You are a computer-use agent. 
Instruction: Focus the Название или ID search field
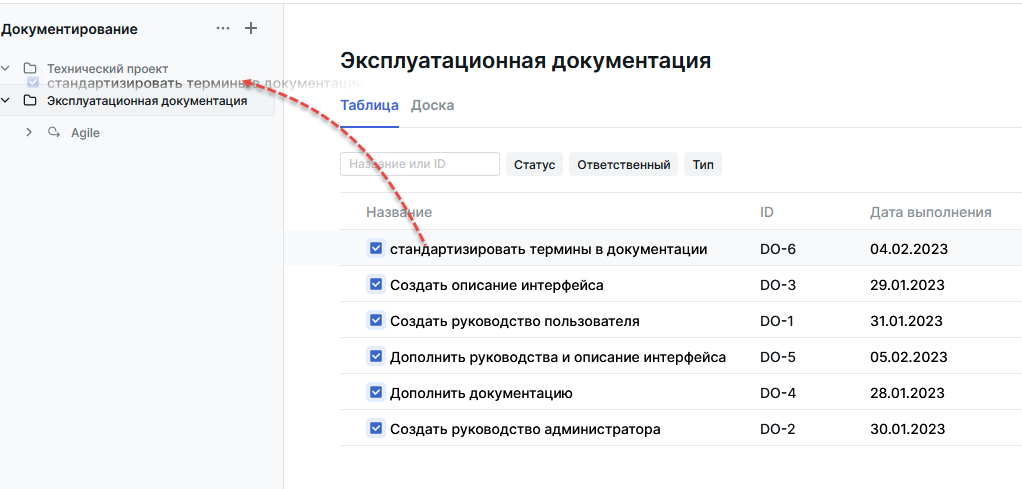coord(419,164)
